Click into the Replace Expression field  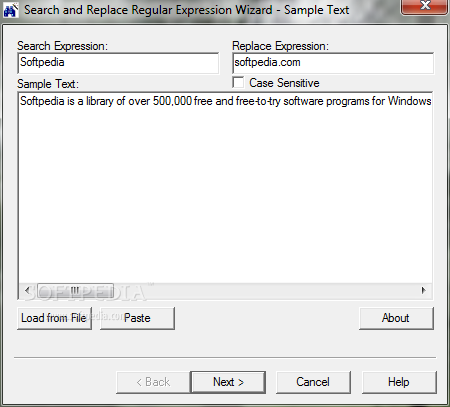click(x=333, y=63)
